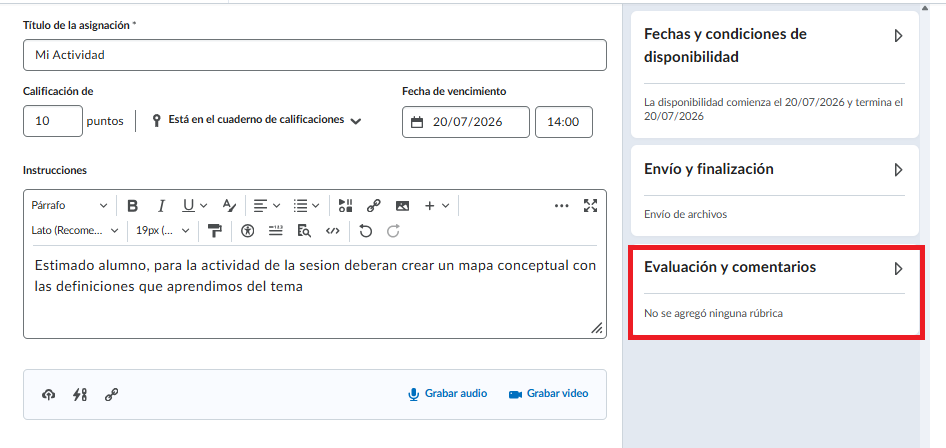Click the text alignment icon
Viewport: 946px width, 448px height.
260,206
